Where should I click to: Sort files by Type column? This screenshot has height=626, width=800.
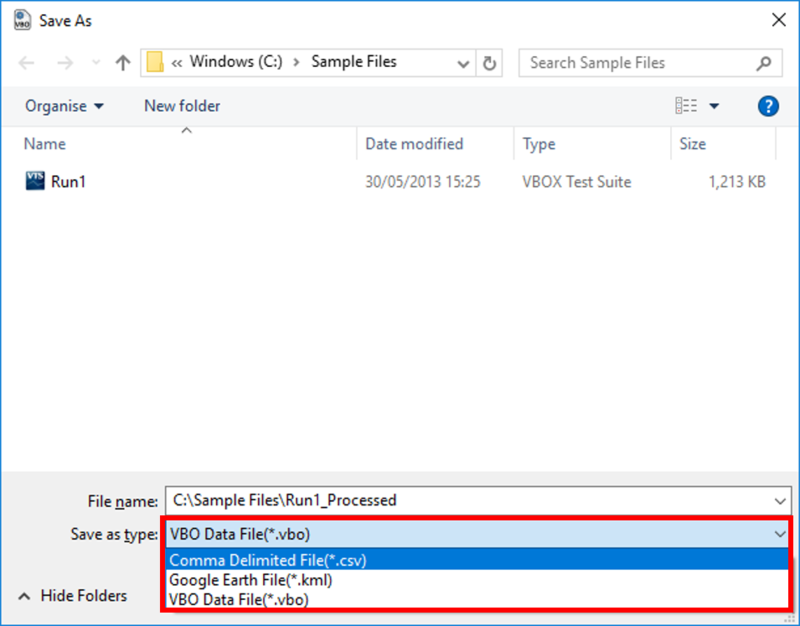tap(539, 144)
